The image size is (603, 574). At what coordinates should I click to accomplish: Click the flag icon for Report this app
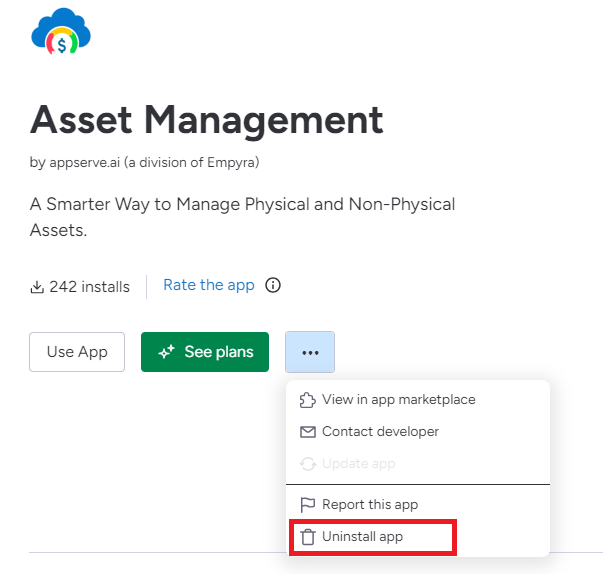308,504
